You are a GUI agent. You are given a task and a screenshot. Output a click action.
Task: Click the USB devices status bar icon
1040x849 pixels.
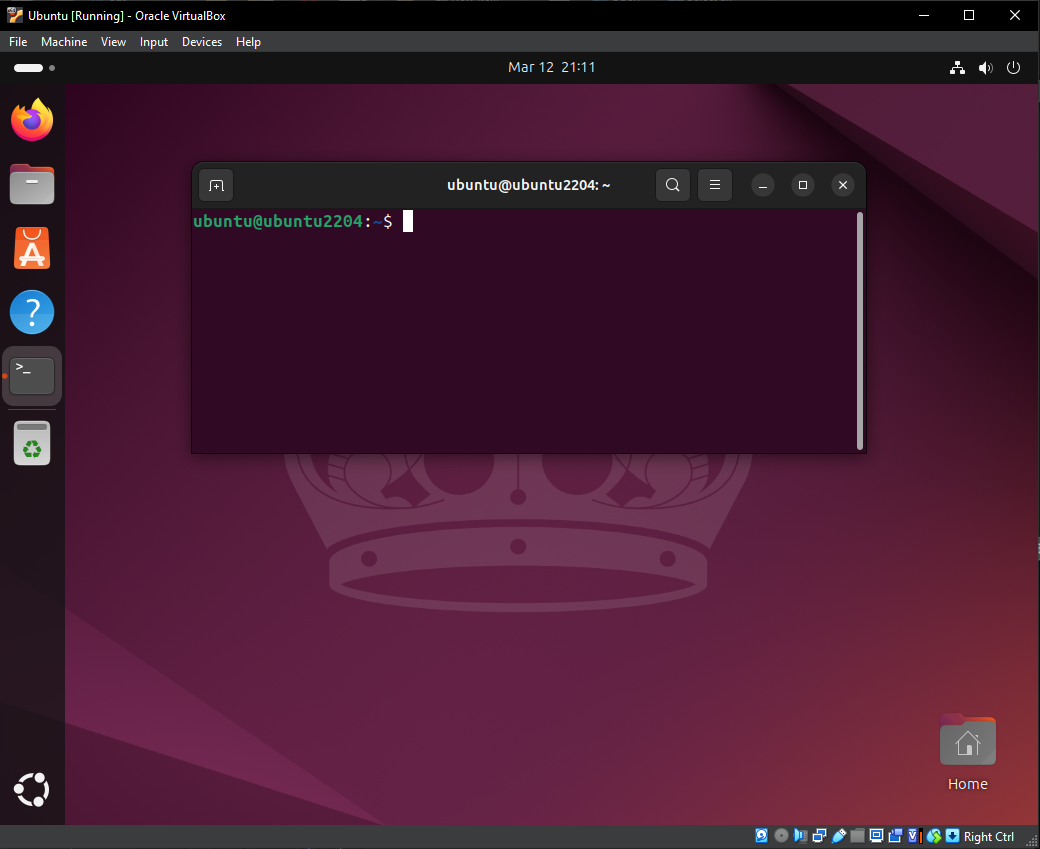(x=839, y=835)
